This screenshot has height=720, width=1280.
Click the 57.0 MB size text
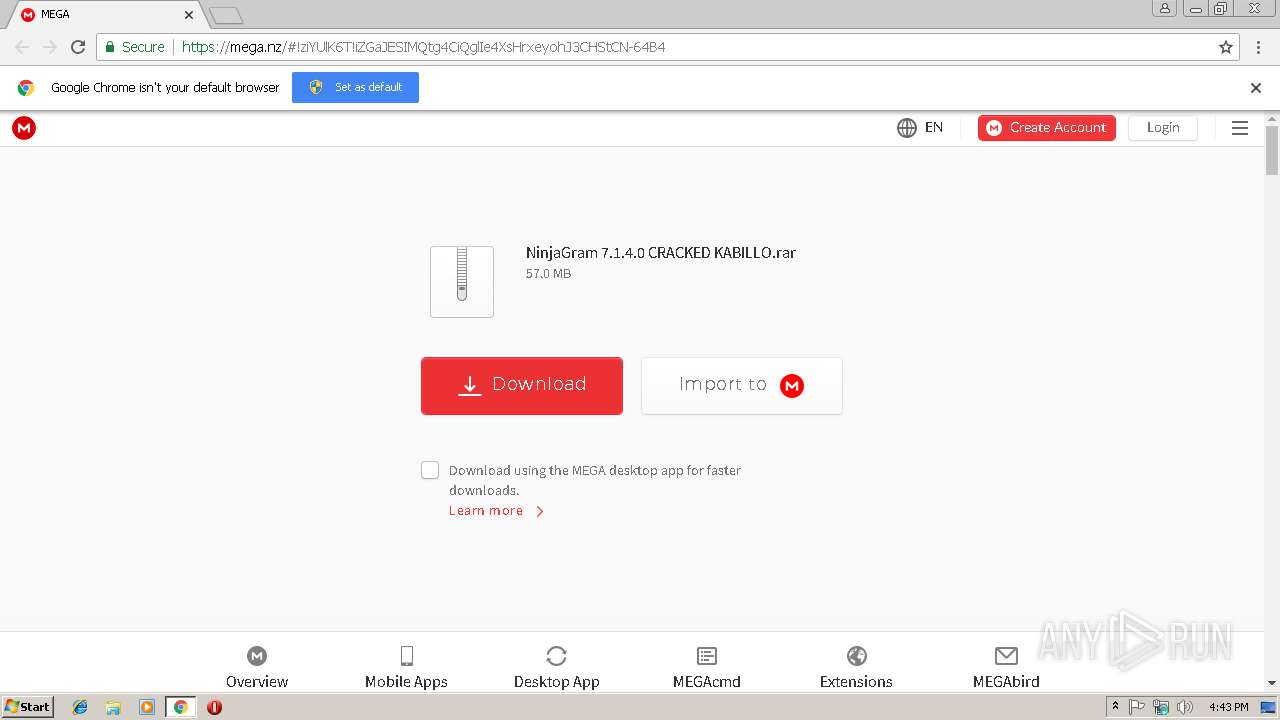pyautogui.click(x=548, y=274)
